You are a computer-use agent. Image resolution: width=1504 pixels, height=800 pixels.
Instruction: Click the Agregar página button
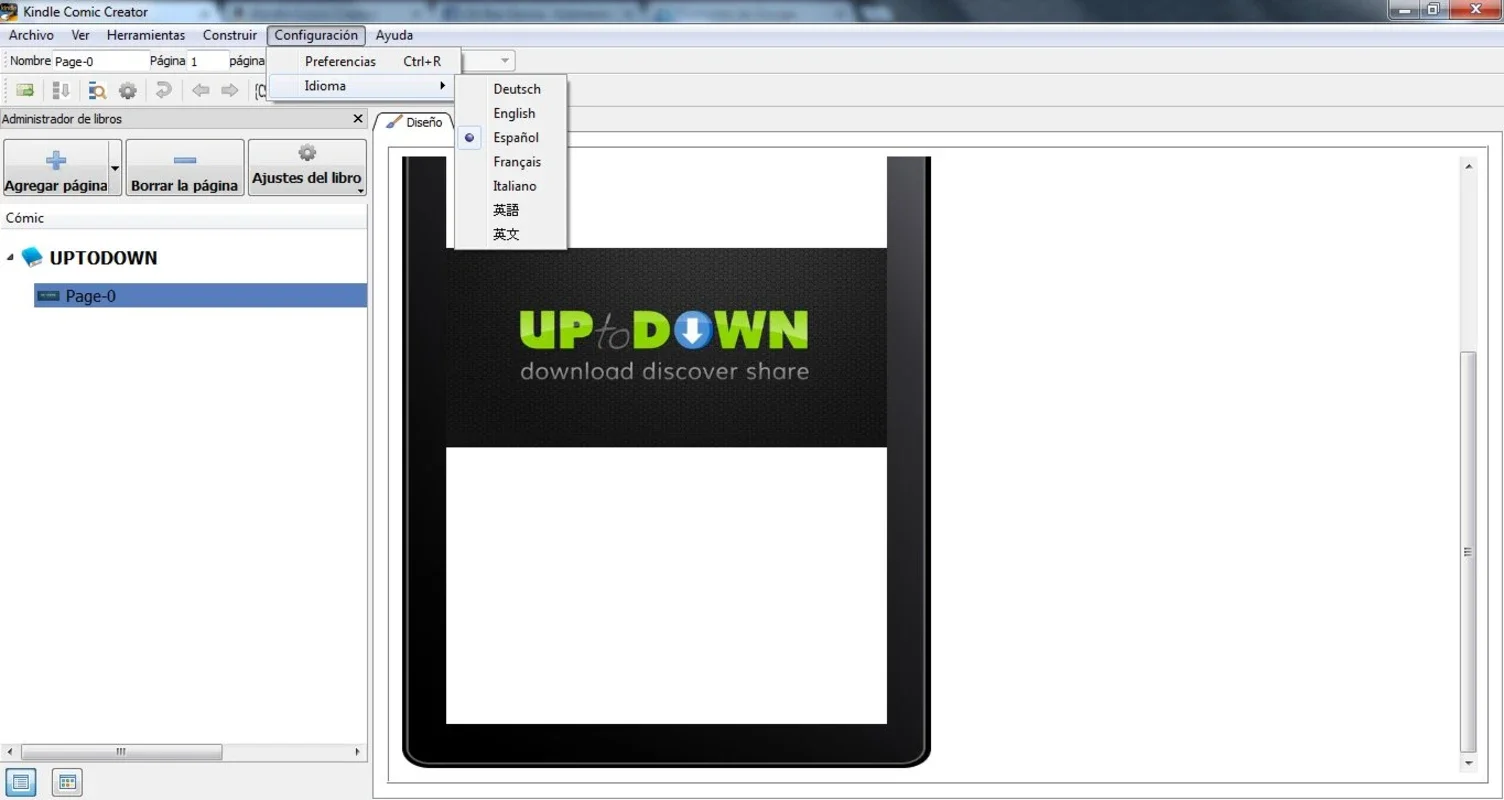tap(56, 168)
